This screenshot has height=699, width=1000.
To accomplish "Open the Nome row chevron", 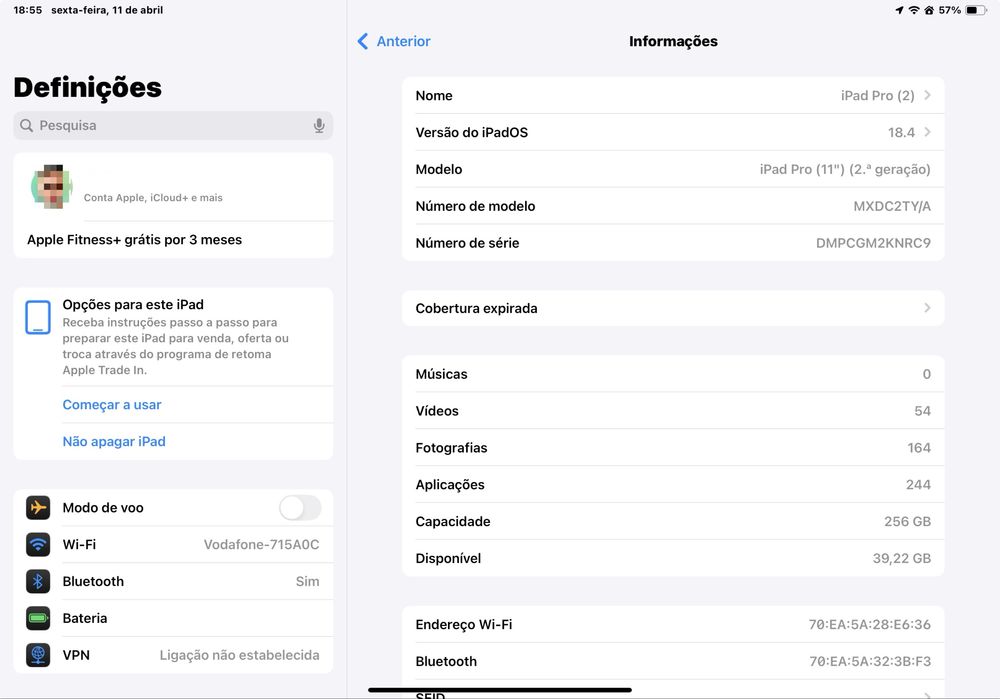I will 927,95.
